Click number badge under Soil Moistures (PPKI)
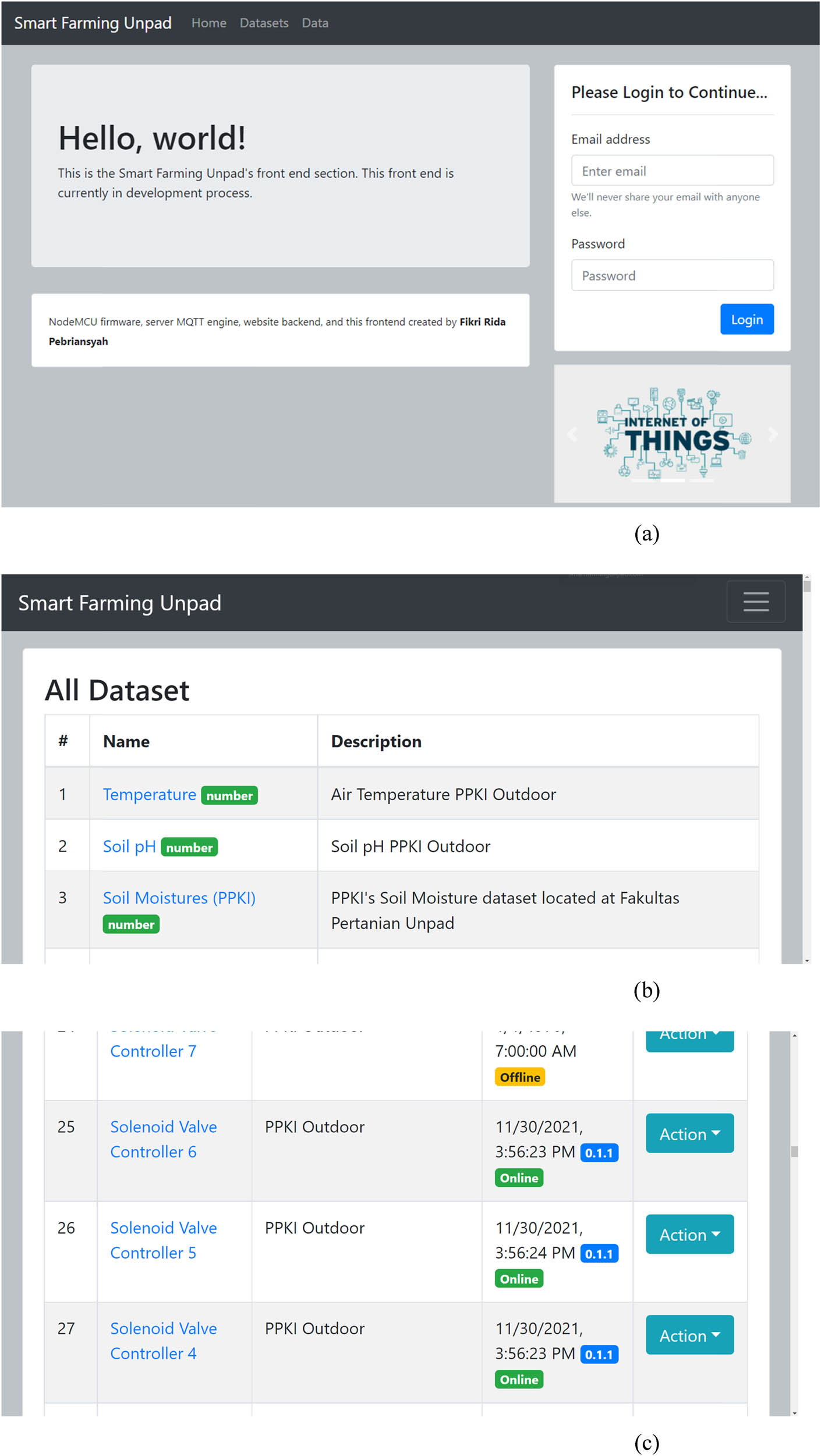 tap(131, 924)
